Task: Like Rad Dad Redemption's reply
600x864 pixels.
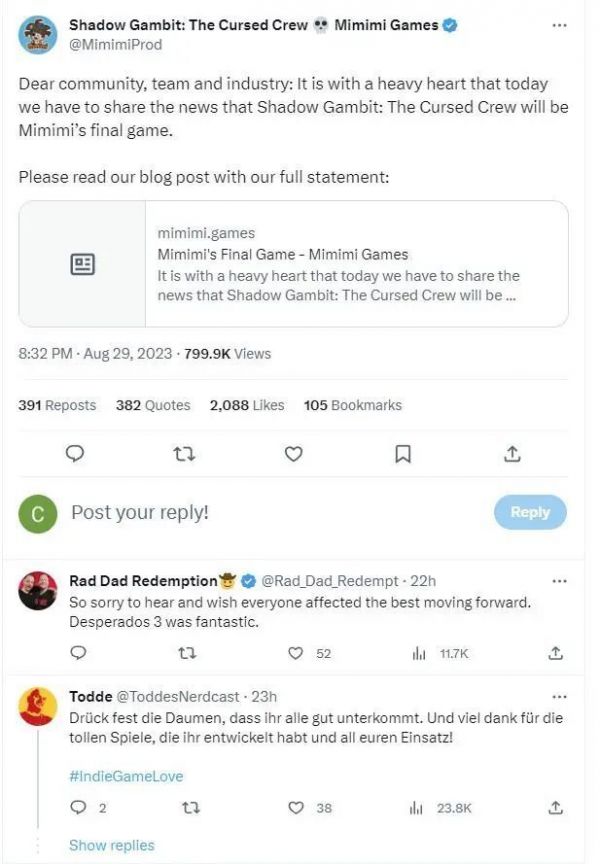Action: [x=296, y=653]
